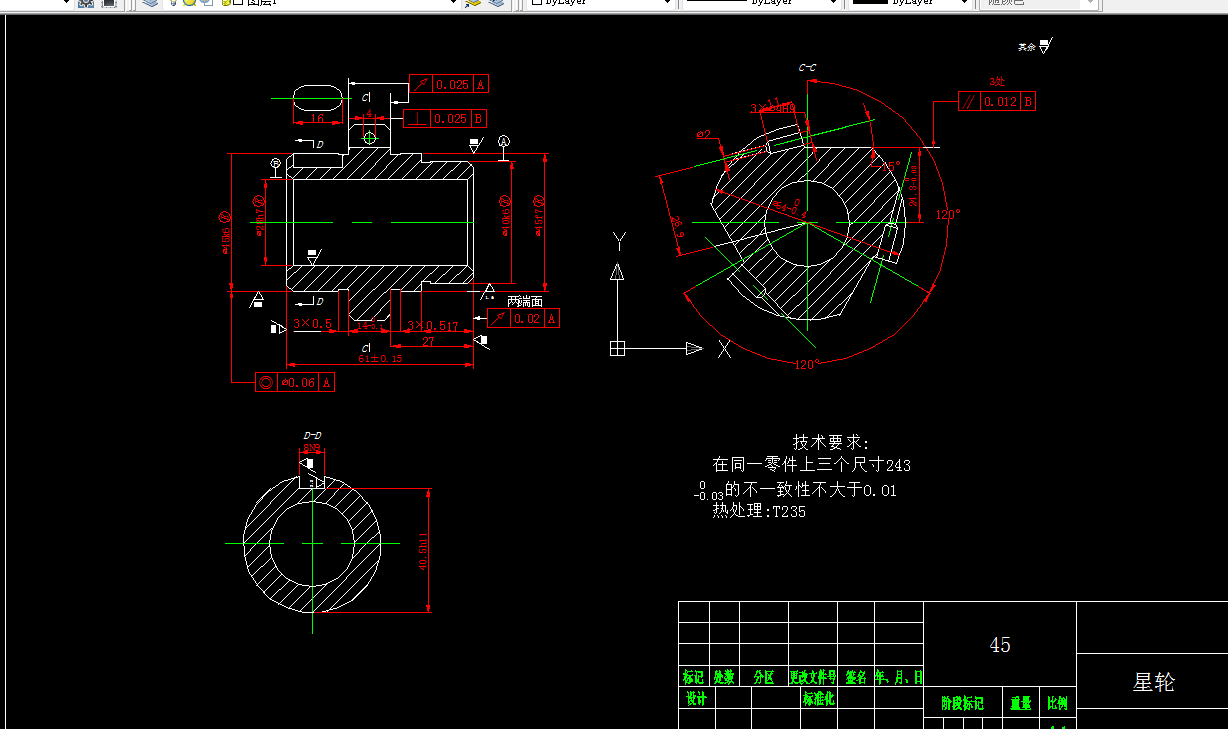Select the green-crosshair hole circle in the flange

pyautogui.click(x=370, y=136)
